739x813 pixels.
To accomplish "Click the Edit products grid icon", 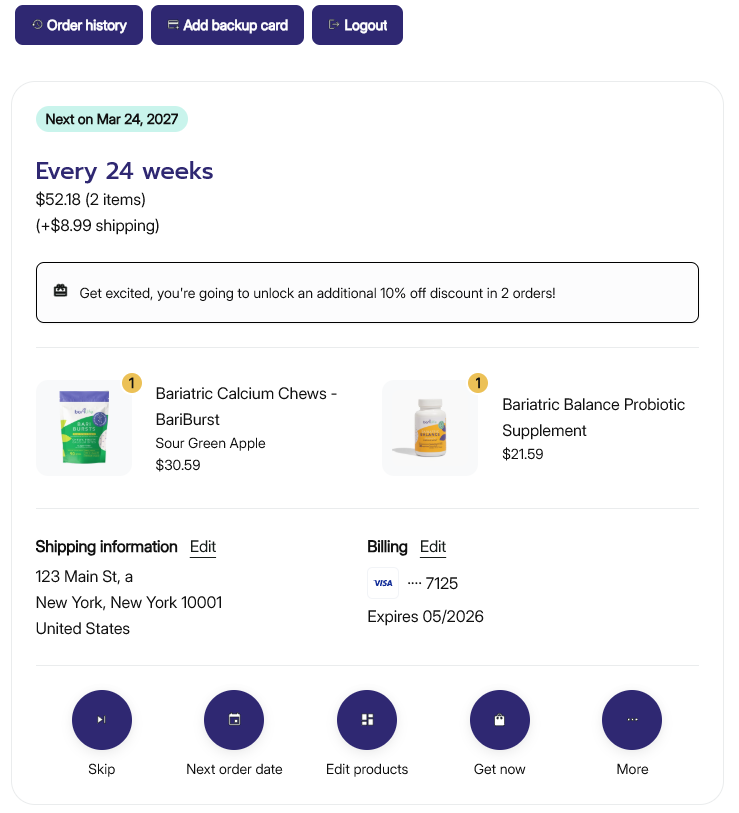I will (367, 720).
